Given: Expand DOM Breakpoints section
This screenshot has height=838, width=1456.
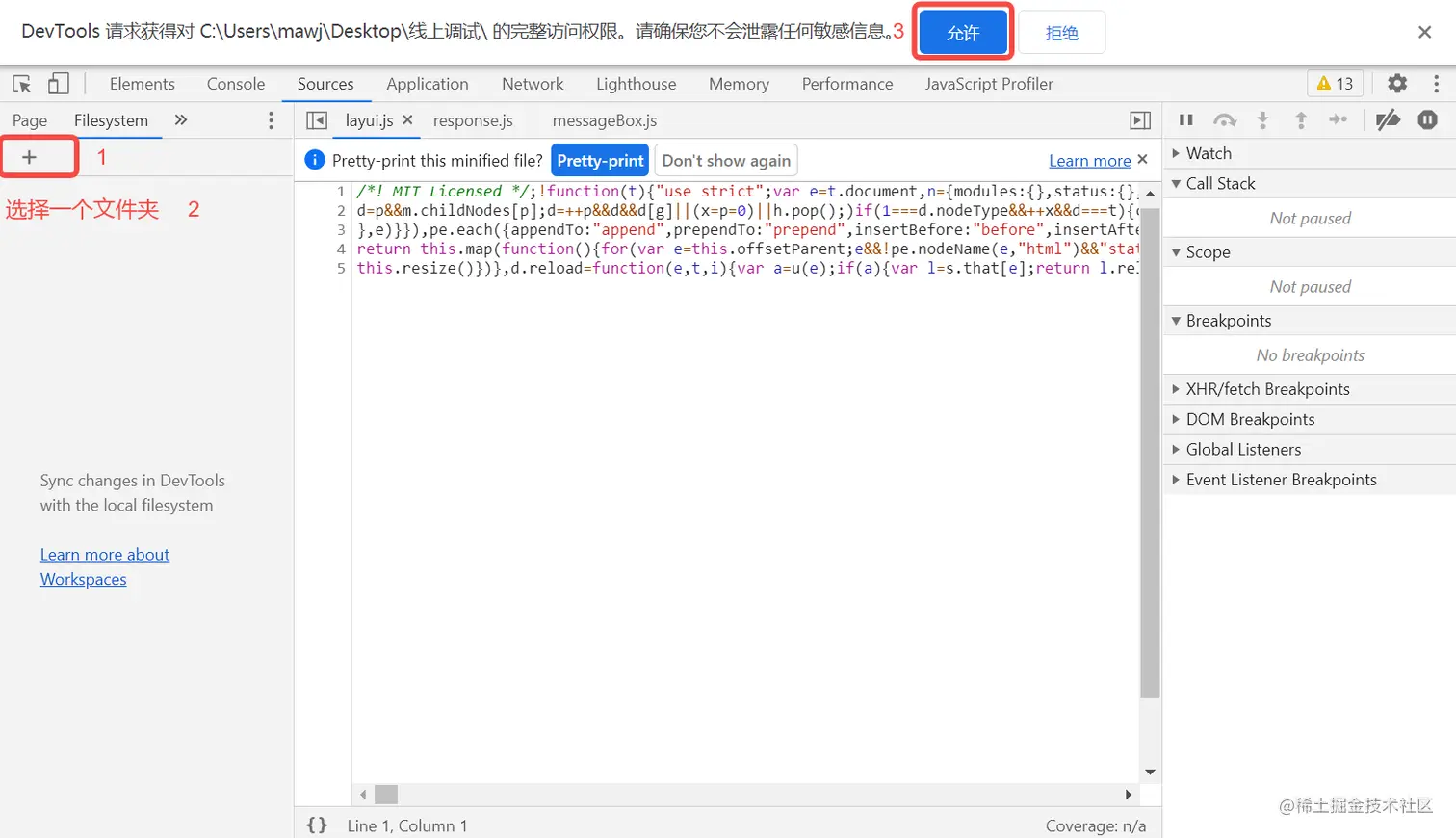Looking at the screenshot, I should pos(1310,419).
